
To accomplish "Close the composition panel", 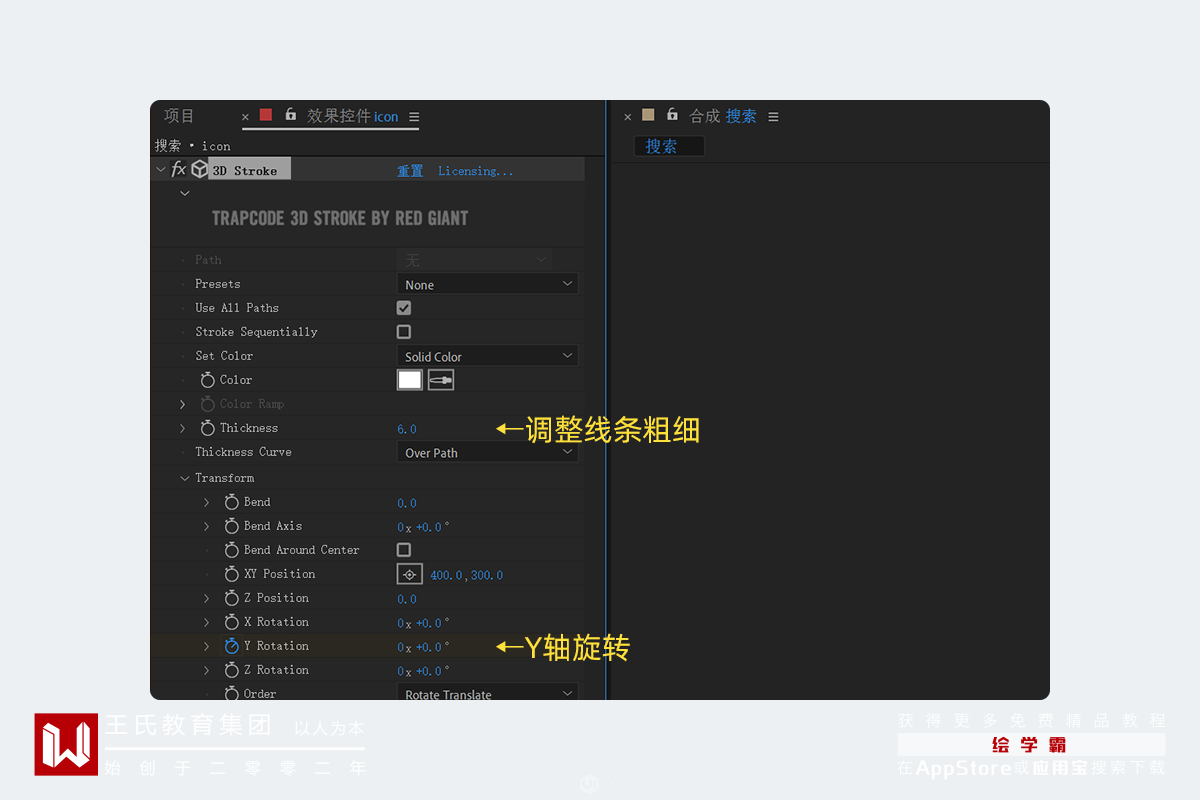I will click(628, 117).
